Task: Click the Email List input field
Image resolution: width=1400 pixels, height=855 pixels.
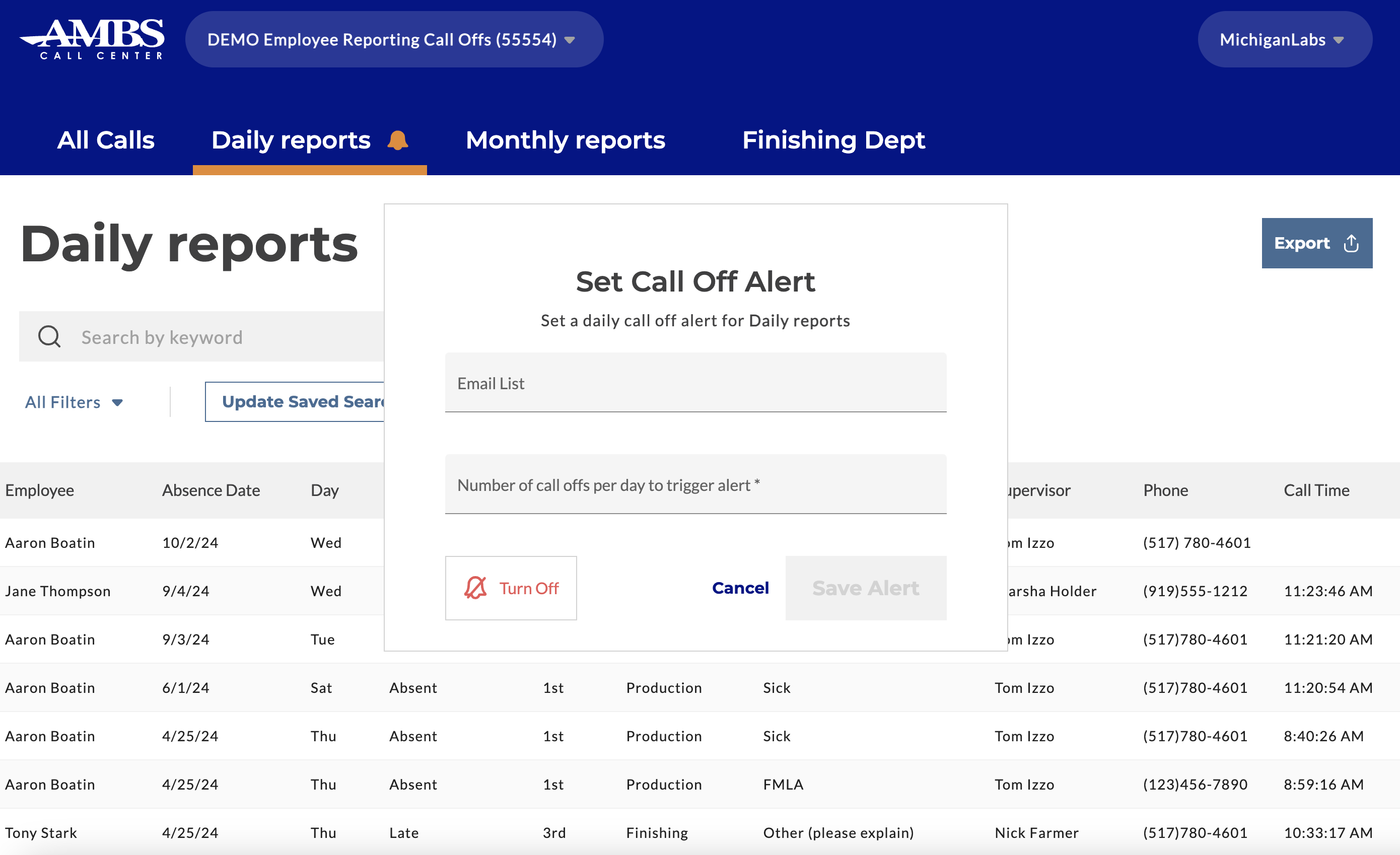Action: [x=695, y=383]
